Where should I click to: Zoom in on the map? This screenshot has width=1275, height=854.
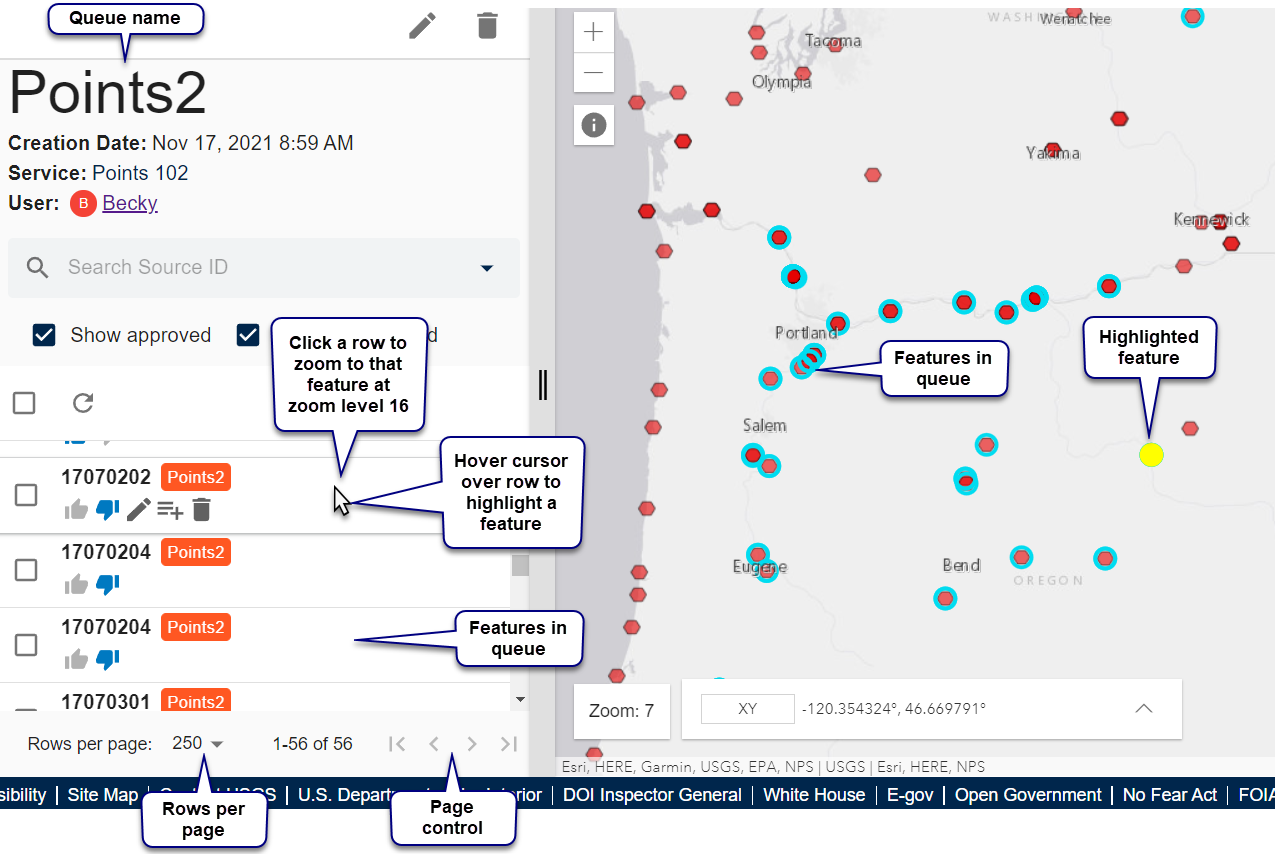[594, 32]
